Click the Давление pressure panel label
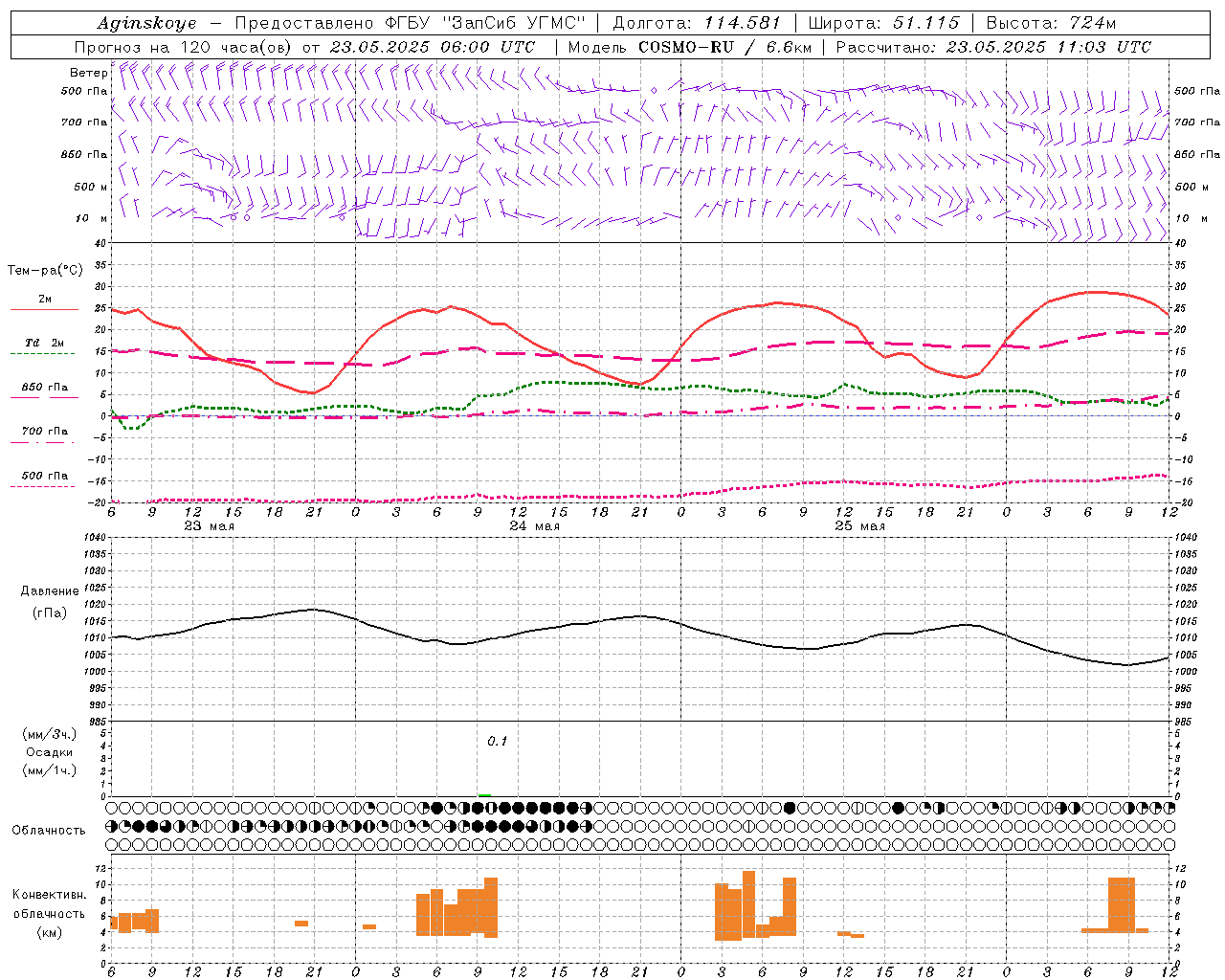1225x980 pixels. (x=50, y=591)
